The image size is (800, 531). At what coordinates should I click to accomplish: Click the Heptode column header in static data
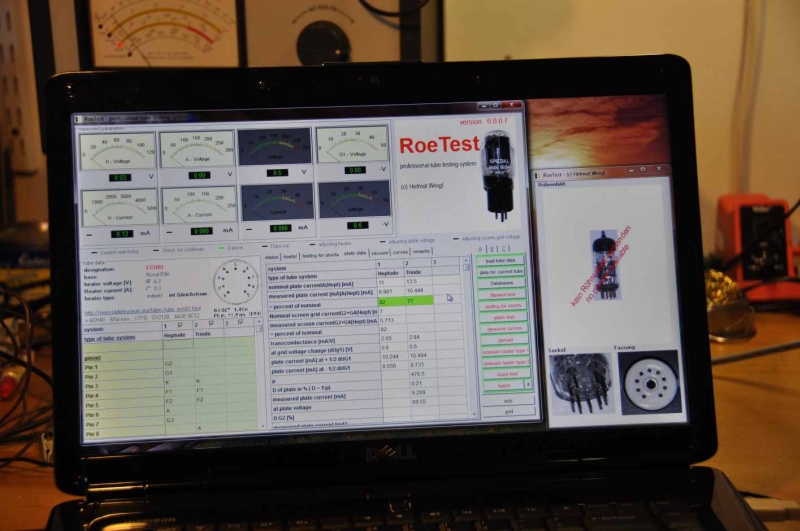(x=388, y=273)
